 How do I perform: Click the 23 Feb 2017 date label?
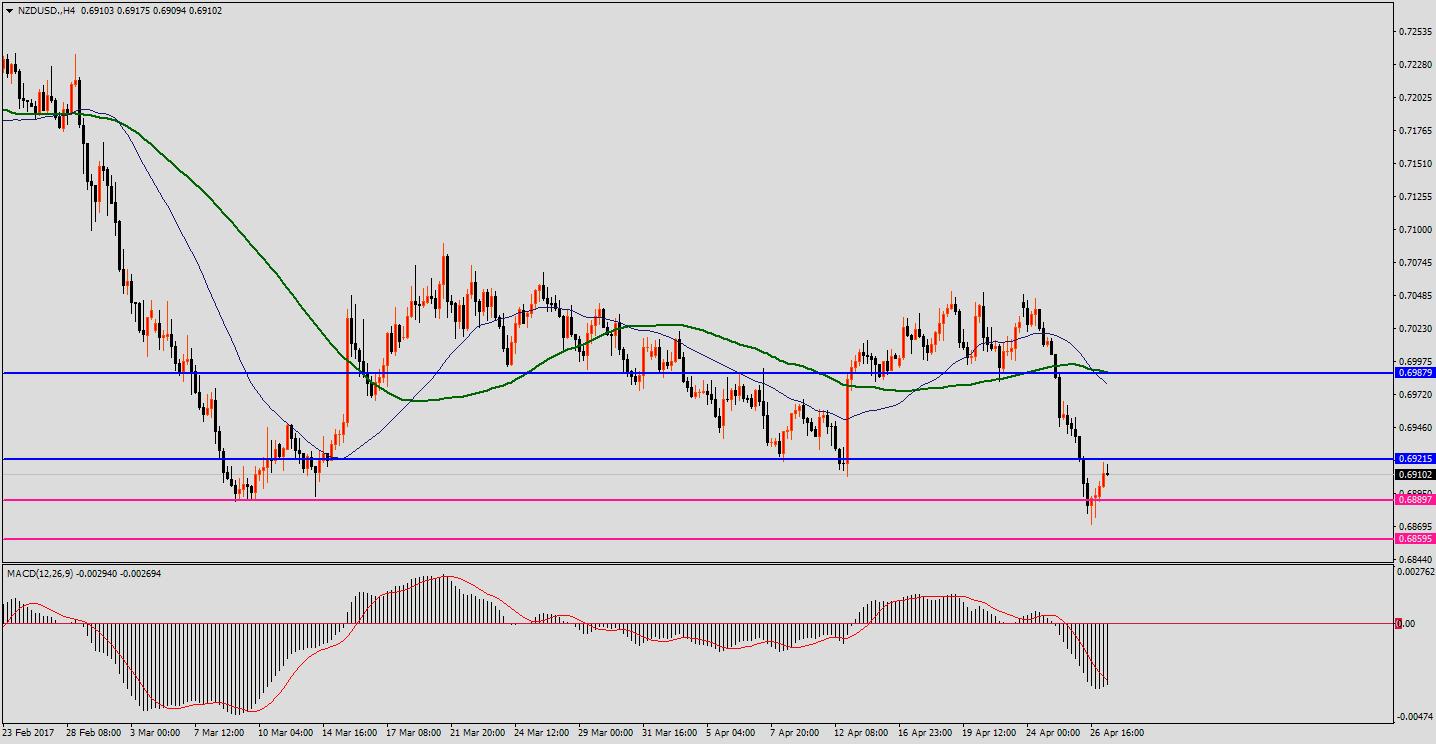point(30,733)
